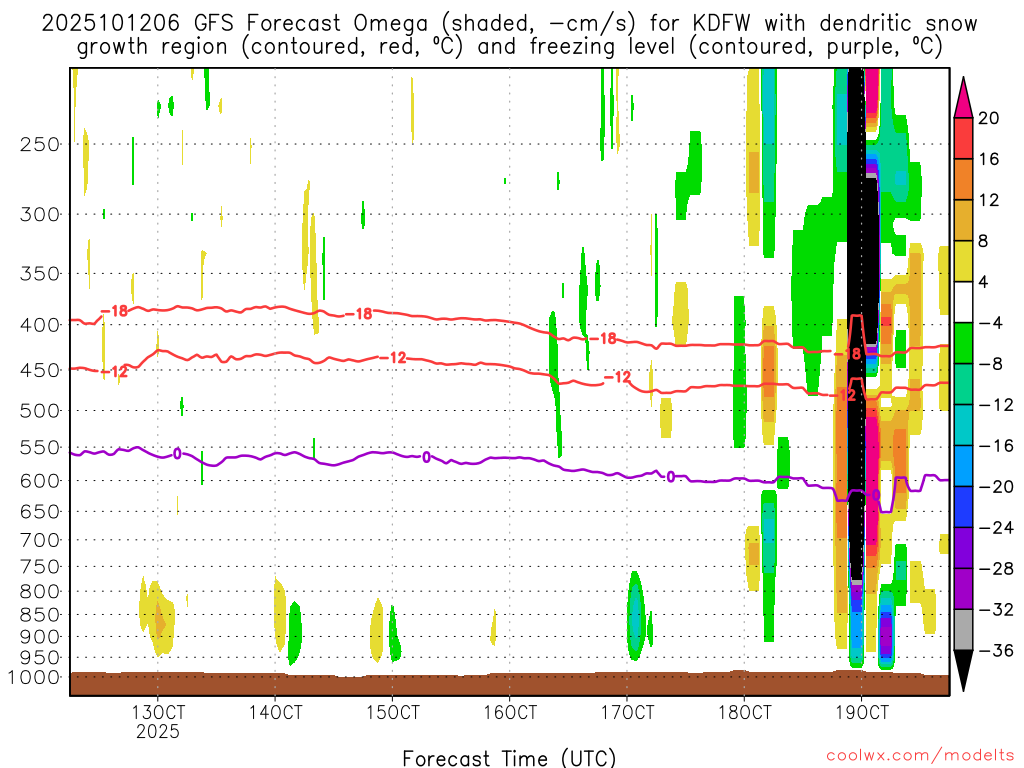Click the colorbar value label −8
This screenshot has height=768, width=1024.
990,364
